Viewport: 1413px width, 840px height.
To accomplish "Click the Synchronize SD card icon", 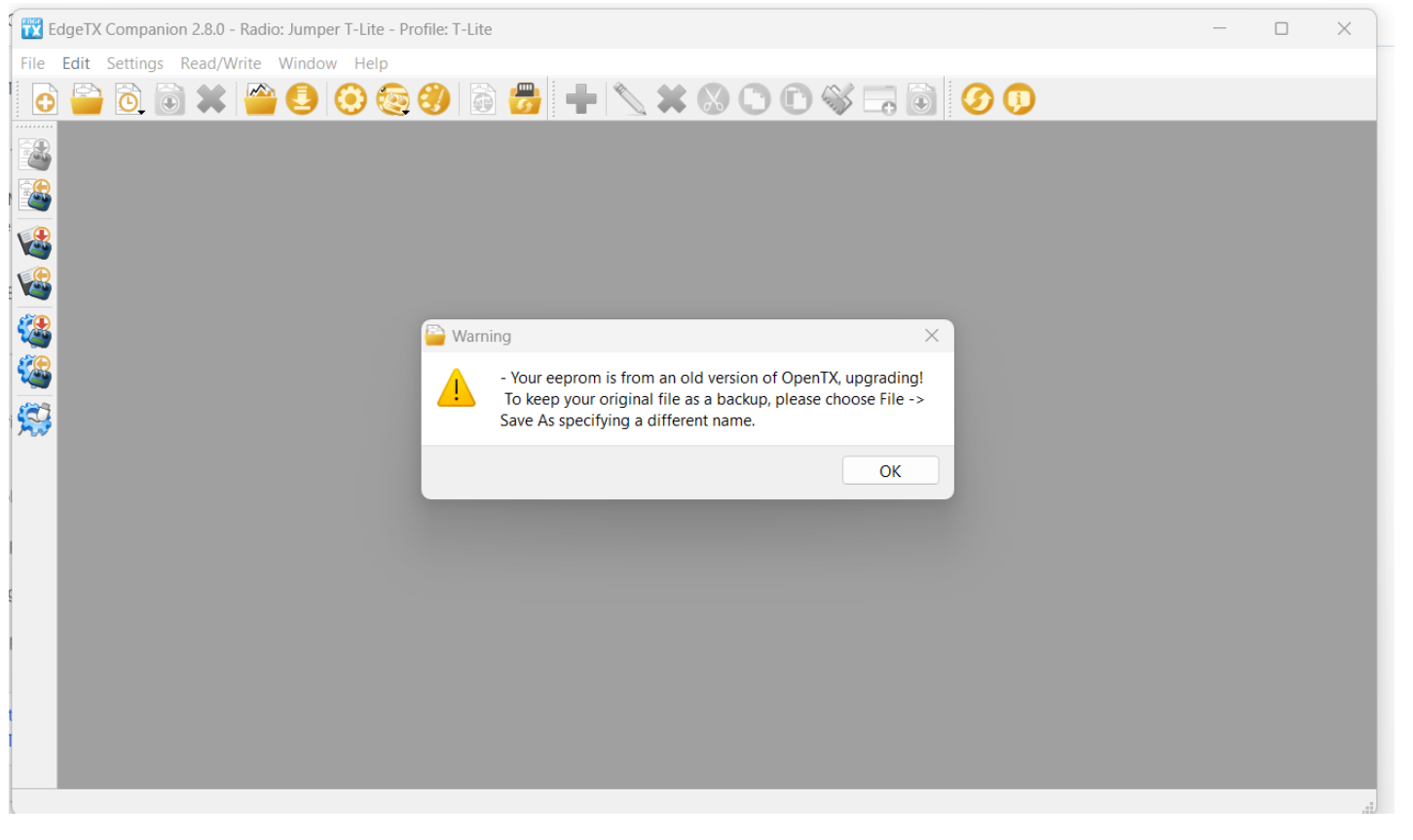I will 525,99.
